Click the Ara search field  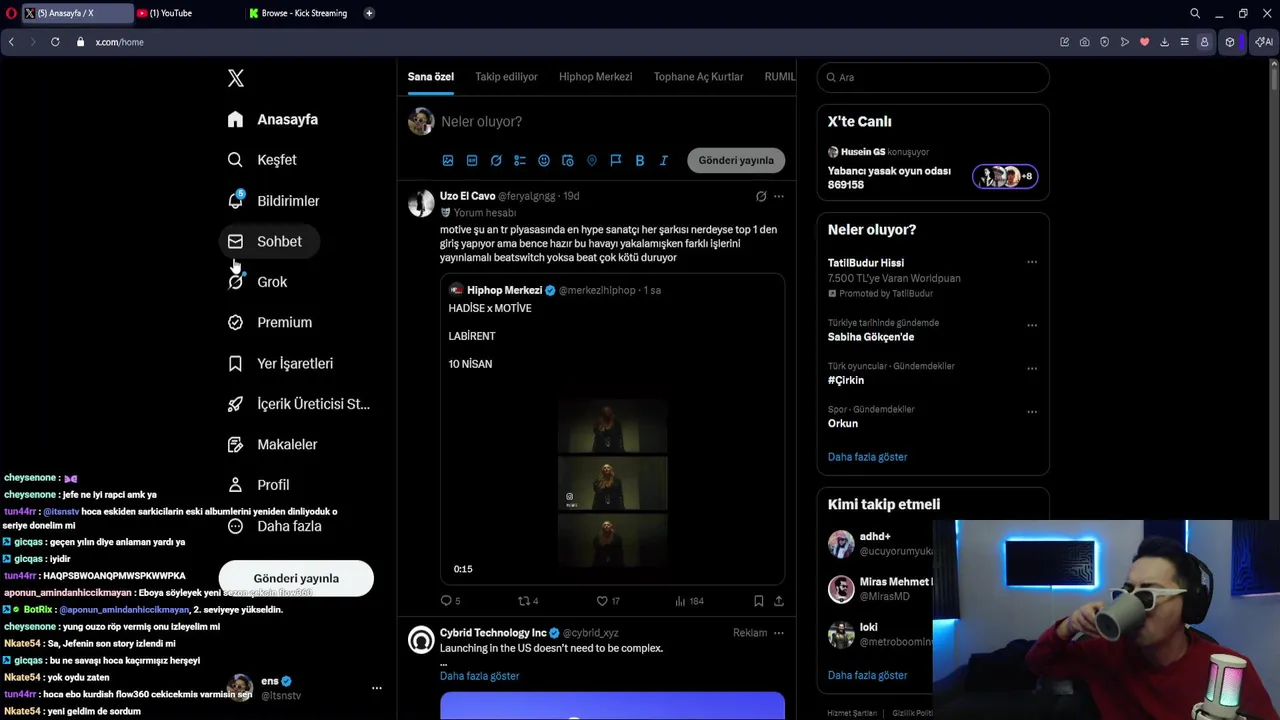pos(933,77)
